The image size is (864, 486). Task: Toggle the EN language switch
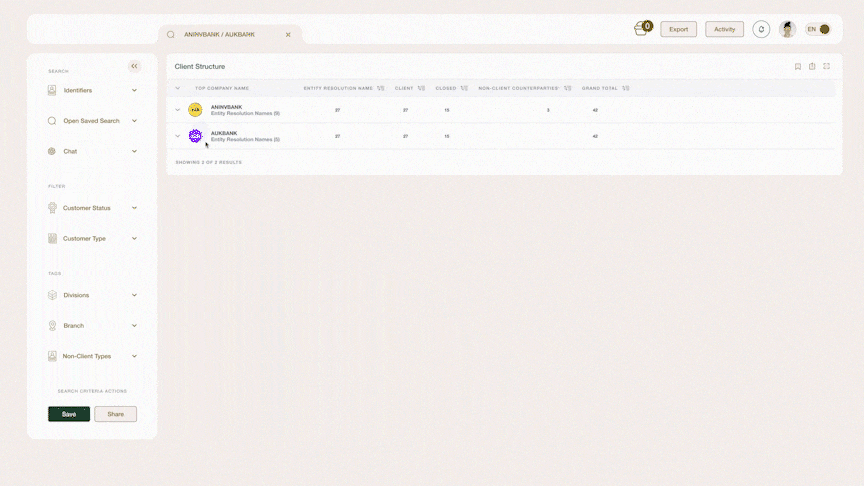coord(818,29)
